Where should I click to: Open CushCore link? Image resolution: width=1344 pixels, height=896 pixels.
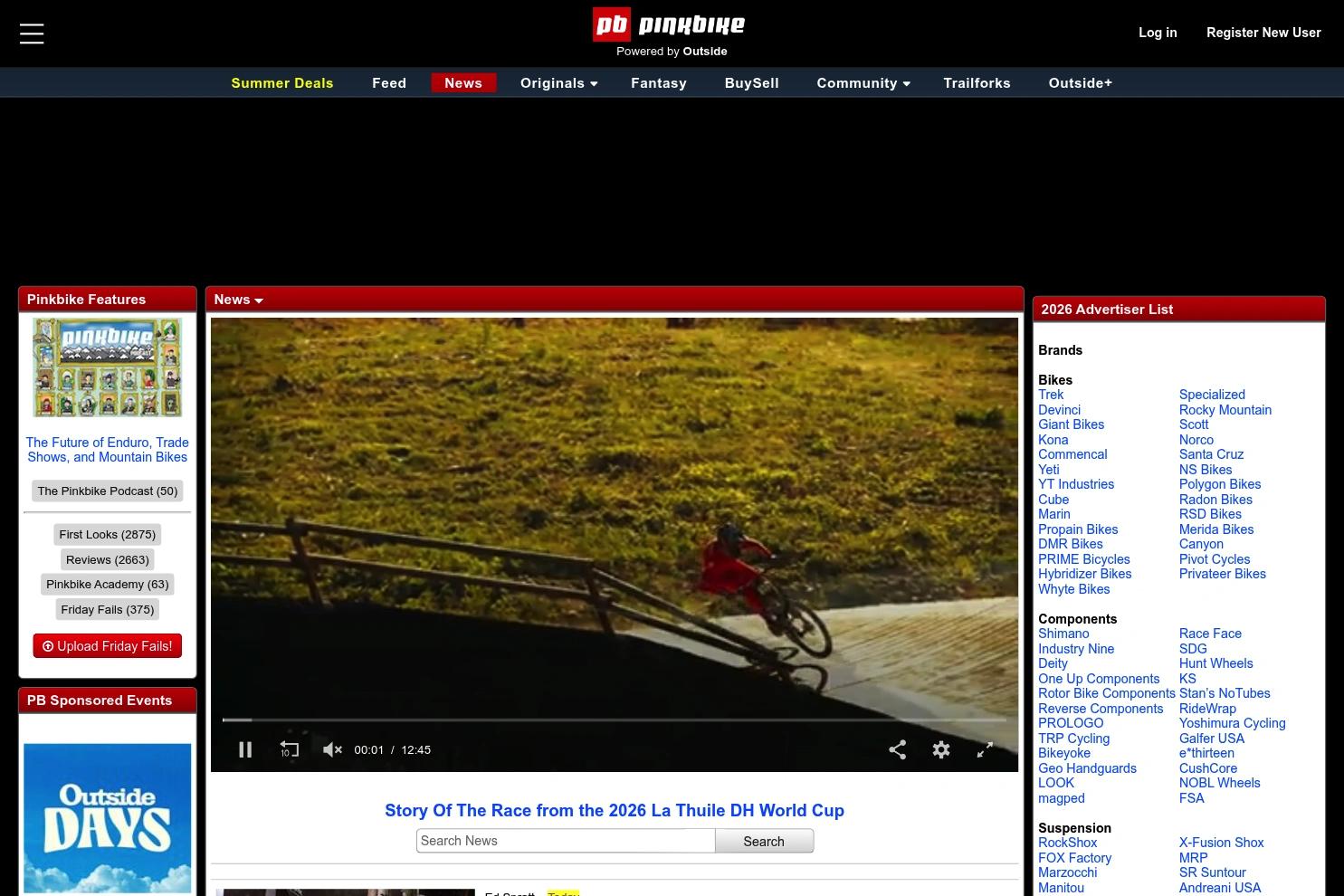pyautogui.click(x=1208, y=768)
